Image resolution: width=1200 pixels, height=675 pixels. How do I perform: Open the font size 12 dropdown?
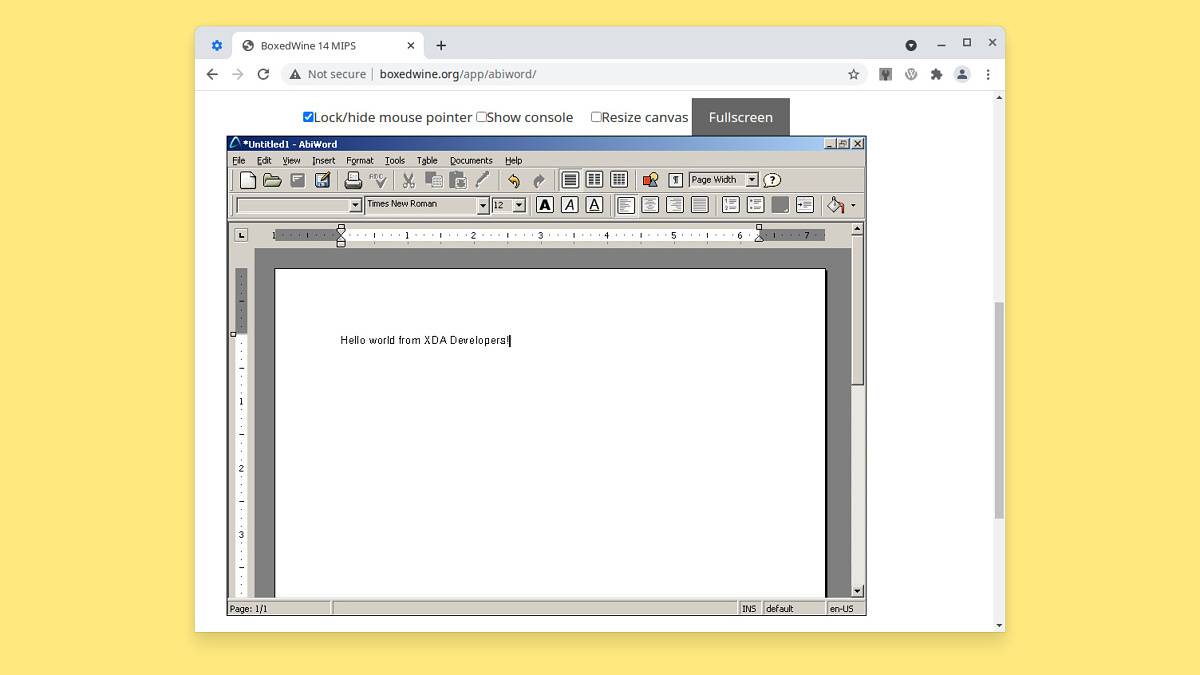[x=519, y=206]
